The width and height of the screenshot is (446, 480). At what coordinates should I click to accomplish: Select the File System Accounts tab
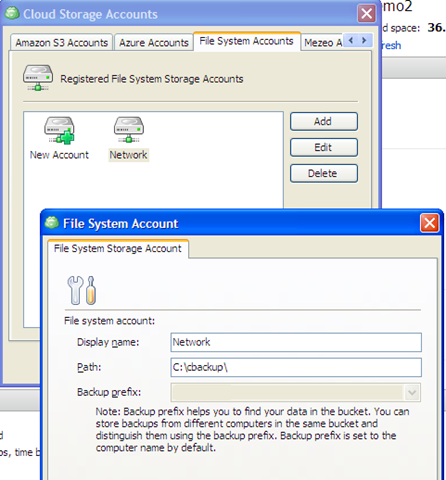click(247, 41)
